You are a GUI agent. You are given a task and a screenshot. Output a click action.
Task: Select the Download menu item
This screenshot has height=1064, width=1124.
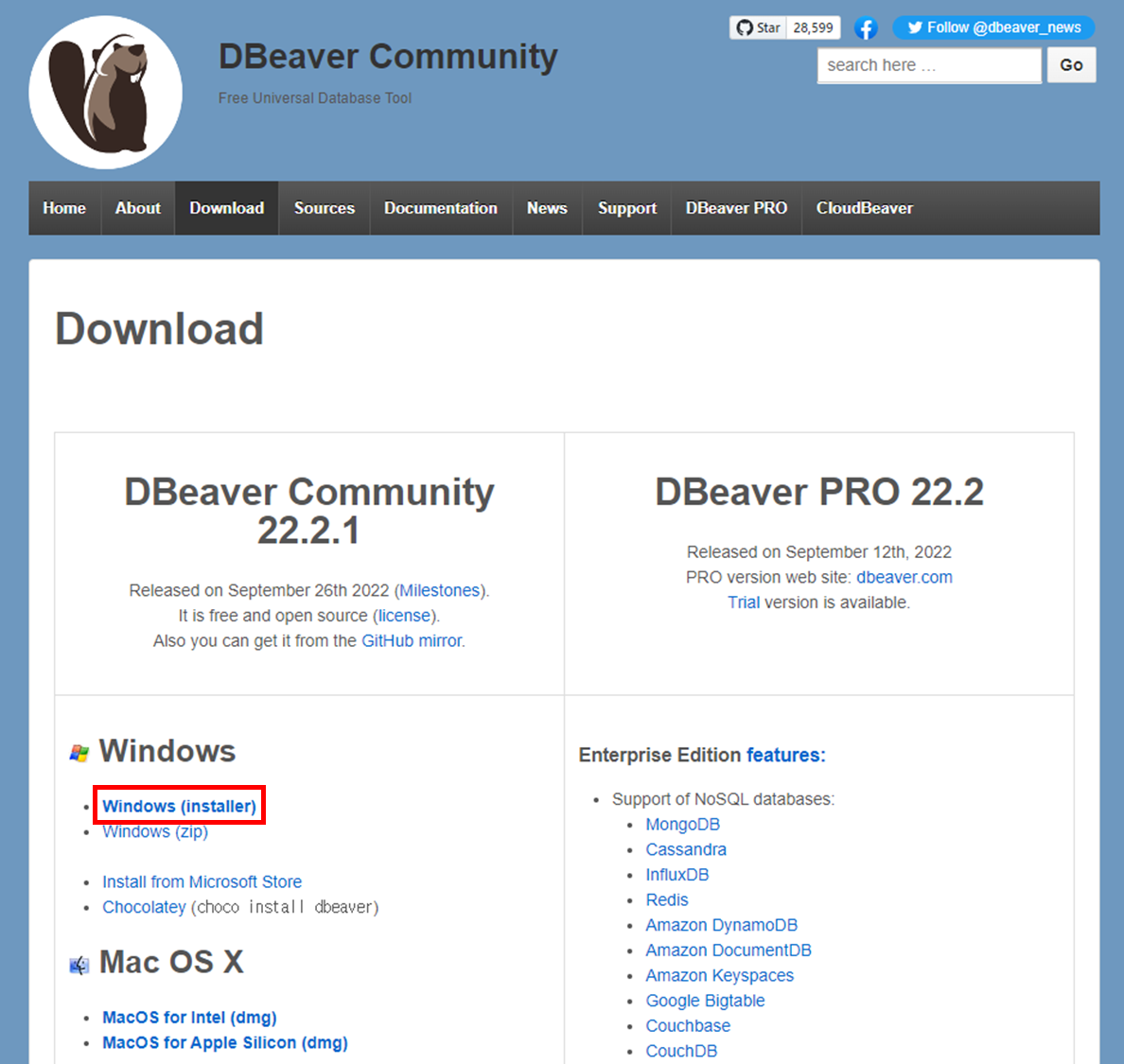(226, 208)
